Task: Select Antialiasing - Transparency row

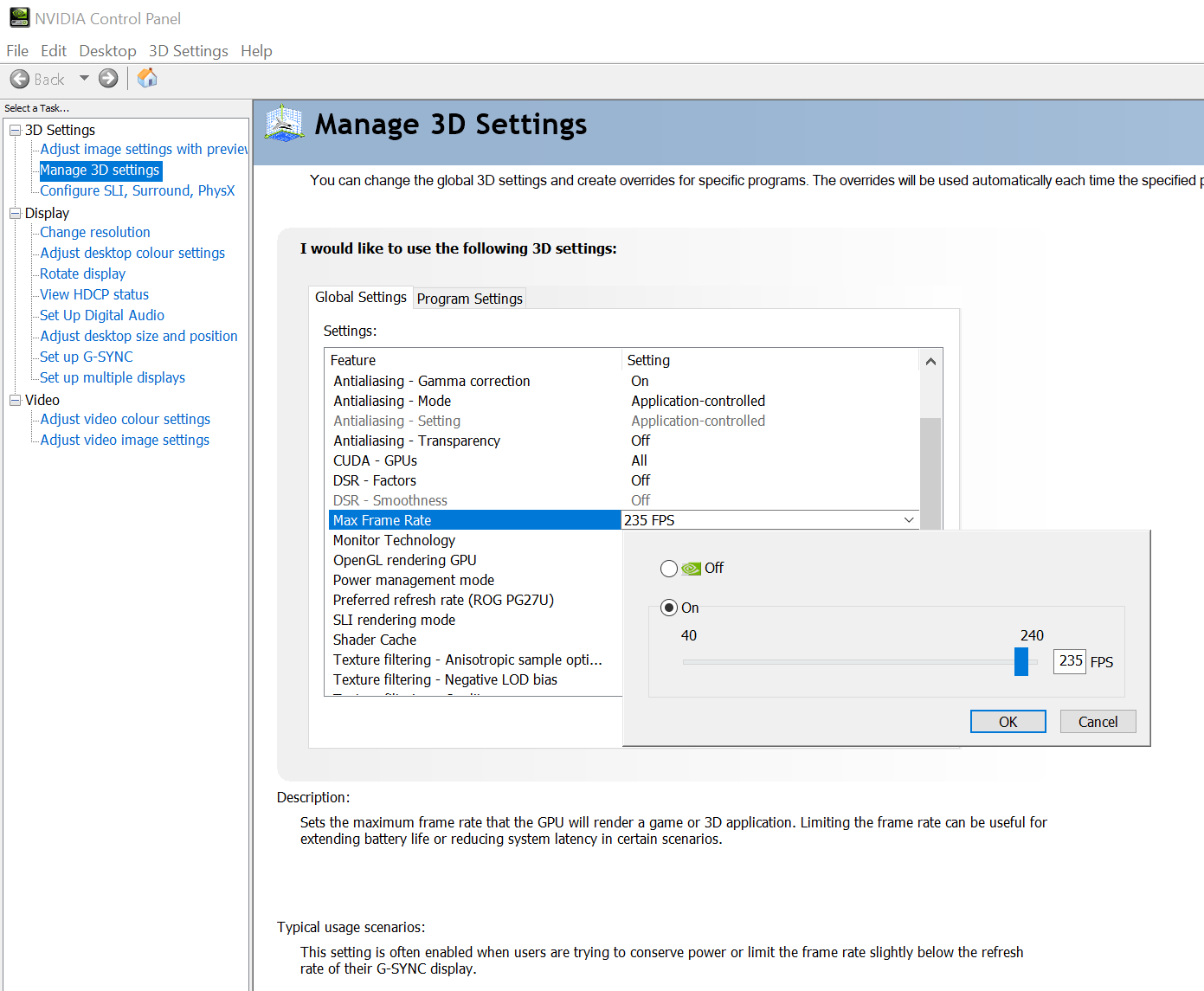Action: 621,441
